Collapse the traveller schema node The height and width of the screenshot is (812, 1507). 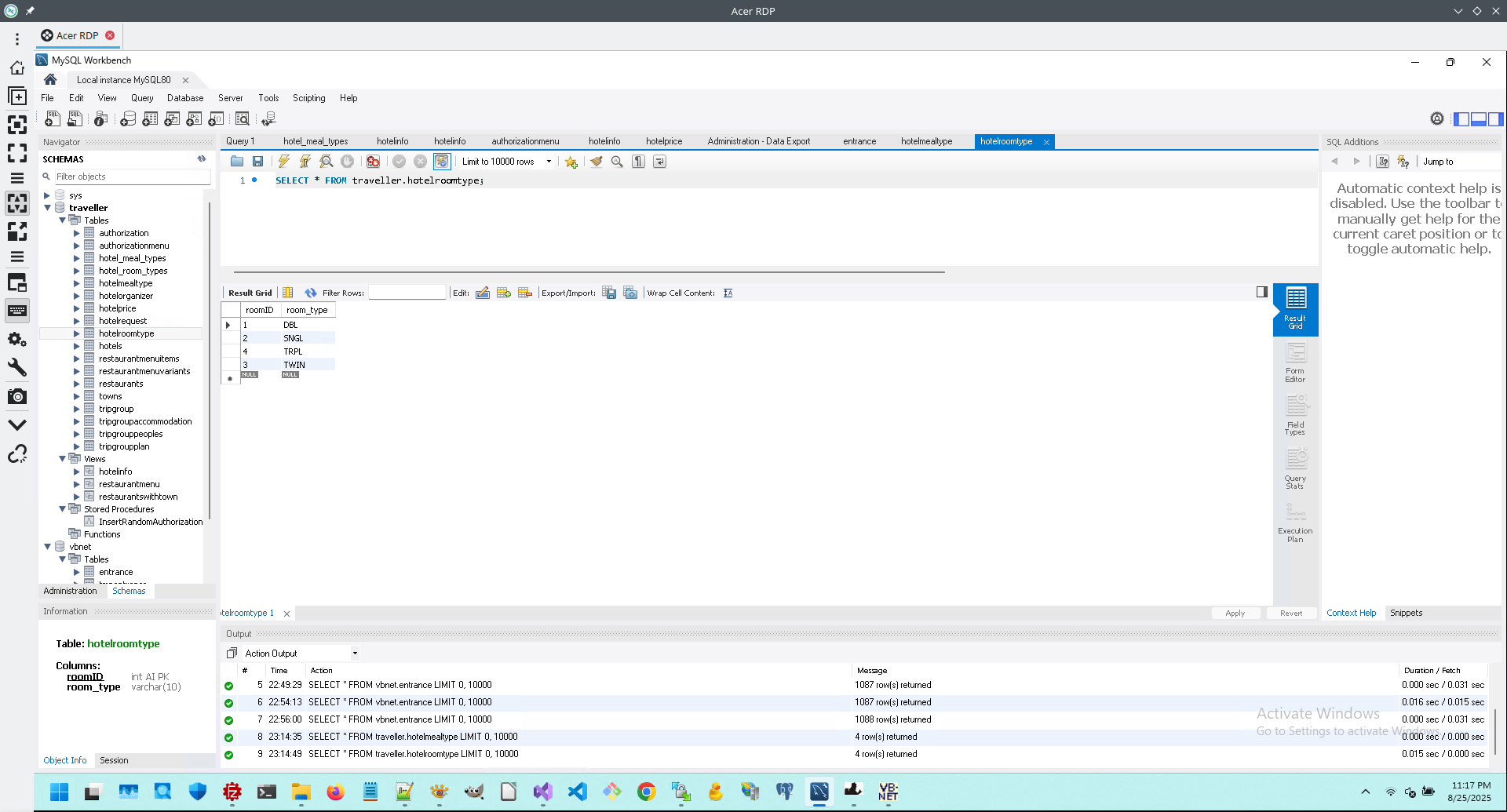(47, 208)
